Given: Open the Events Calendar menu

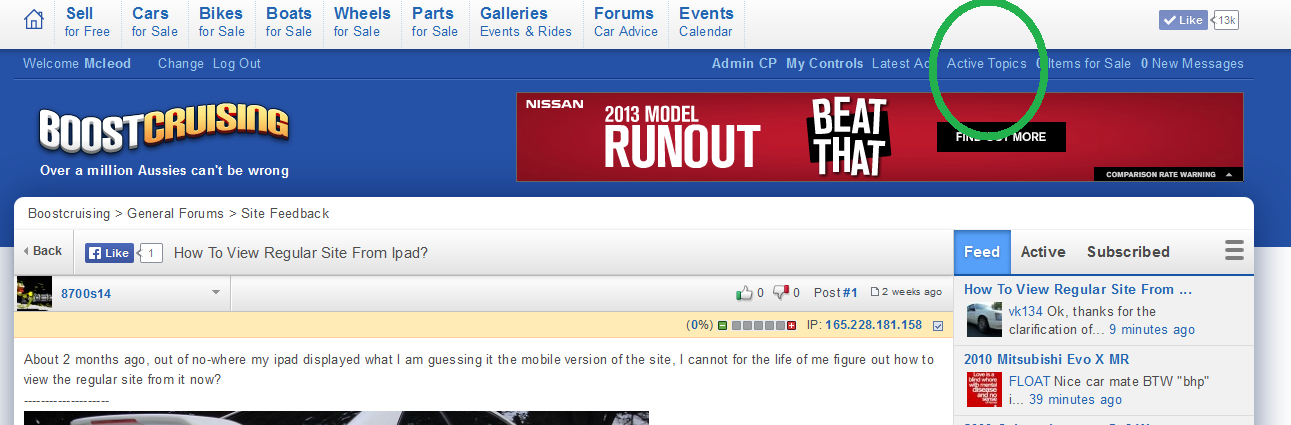Looking at the screenshot, I should pyautogui.click(x=706, y=22).
